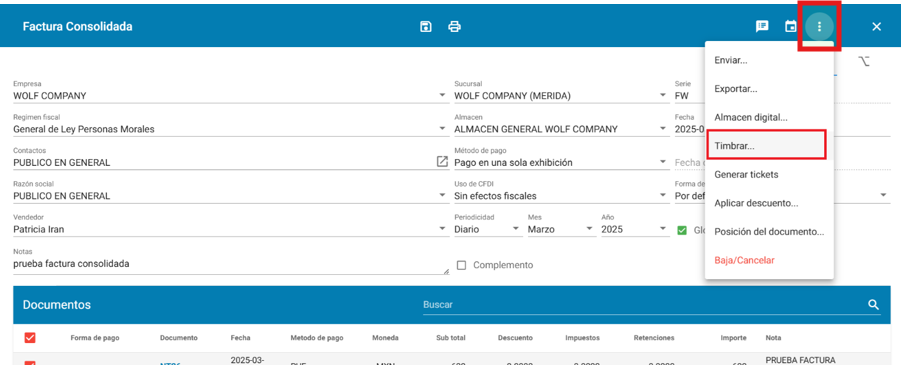Open the Uso de CFDI dropdown
Screen dimensions: 901x377
[663, 195]
